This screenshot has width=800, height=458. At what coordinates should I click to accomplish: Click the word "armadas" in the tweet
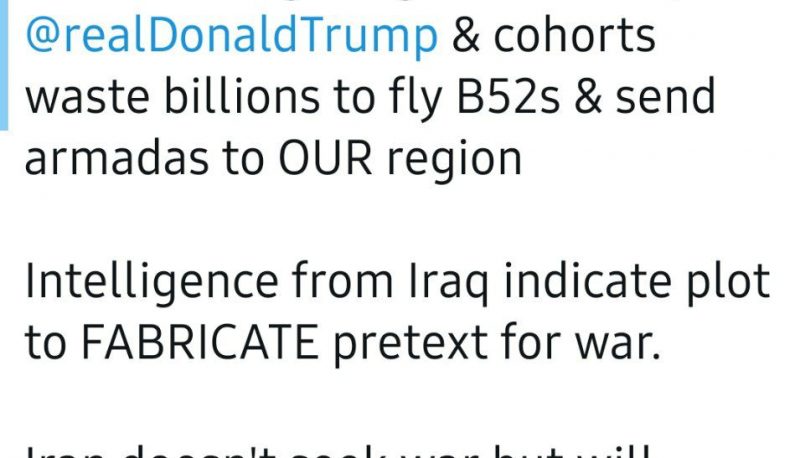point(117,159)
